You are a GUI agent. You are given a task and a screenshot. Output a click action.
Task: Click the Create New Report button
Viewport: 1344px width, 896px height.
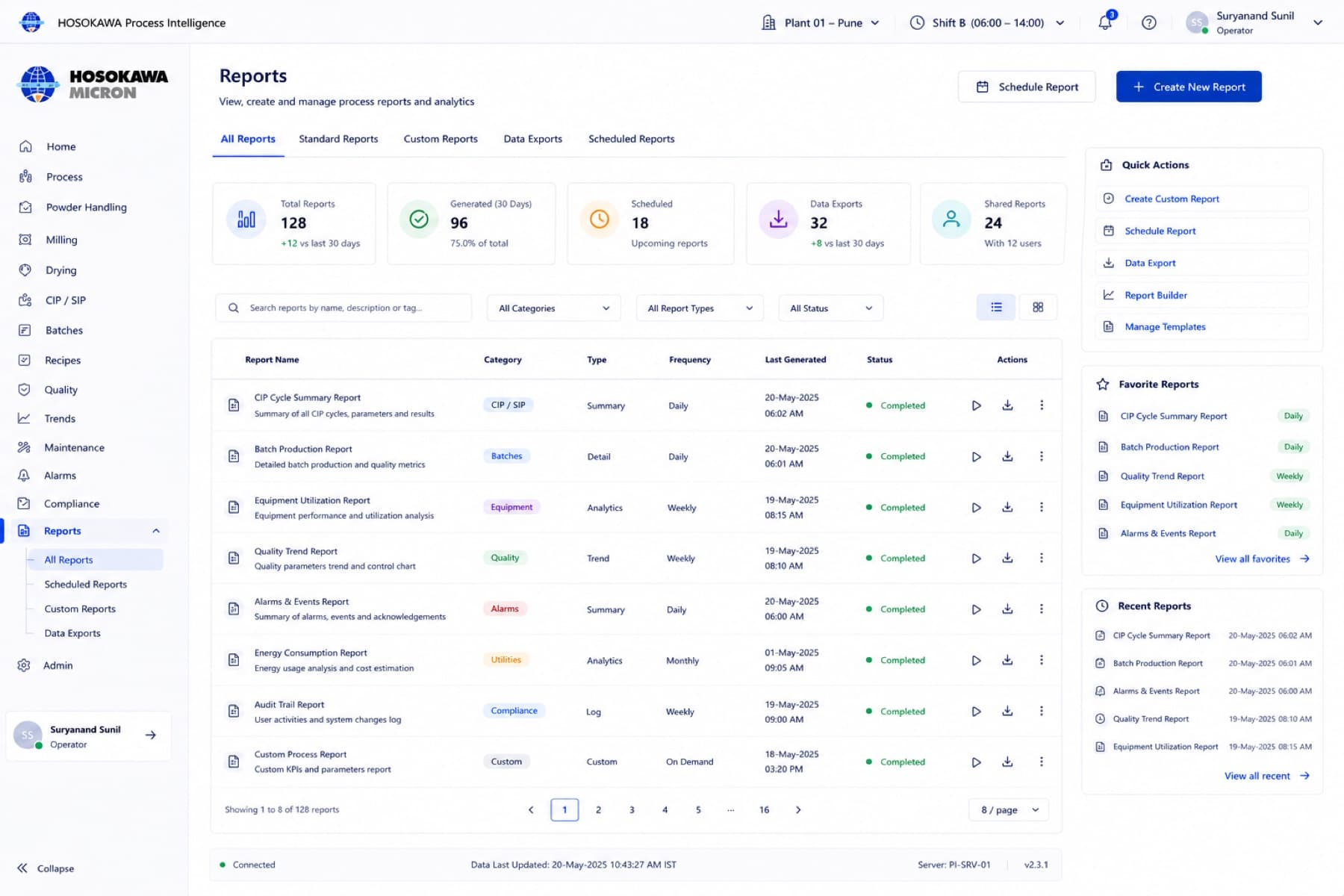tap(1189, 87)
